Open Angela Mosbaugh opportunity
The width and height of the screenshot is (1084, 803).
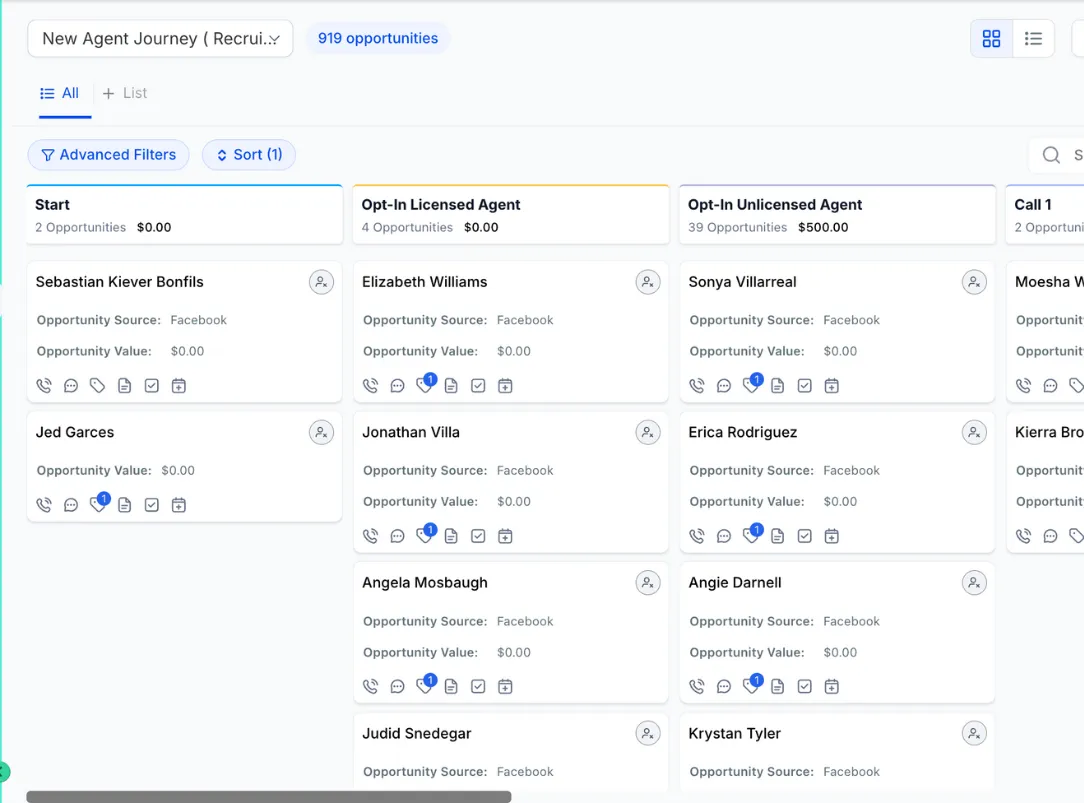pyautogui.click(x=424, y=583)
